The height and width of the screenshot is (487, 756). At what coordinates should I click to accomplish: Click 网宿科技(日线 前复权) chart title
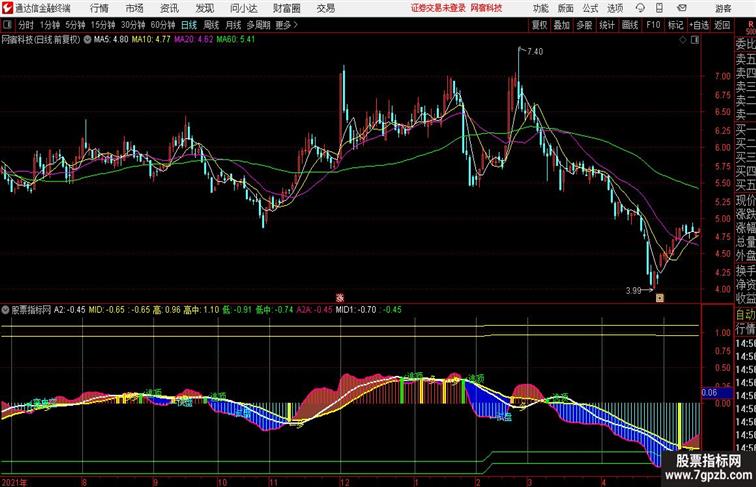click(41, 40)
